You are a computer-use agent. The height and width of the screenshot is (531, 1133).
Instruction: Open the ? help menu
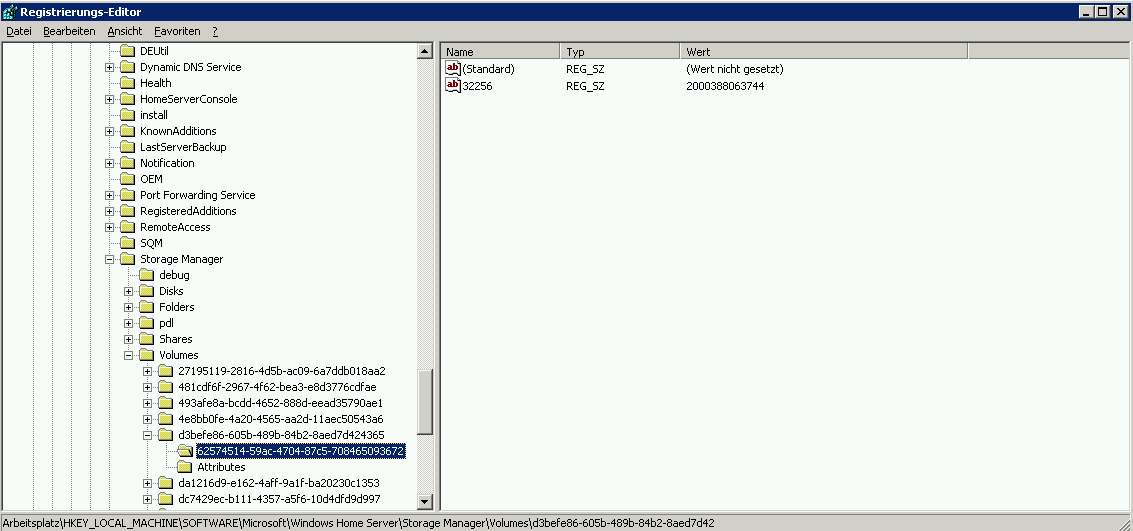tap(215, 31)
